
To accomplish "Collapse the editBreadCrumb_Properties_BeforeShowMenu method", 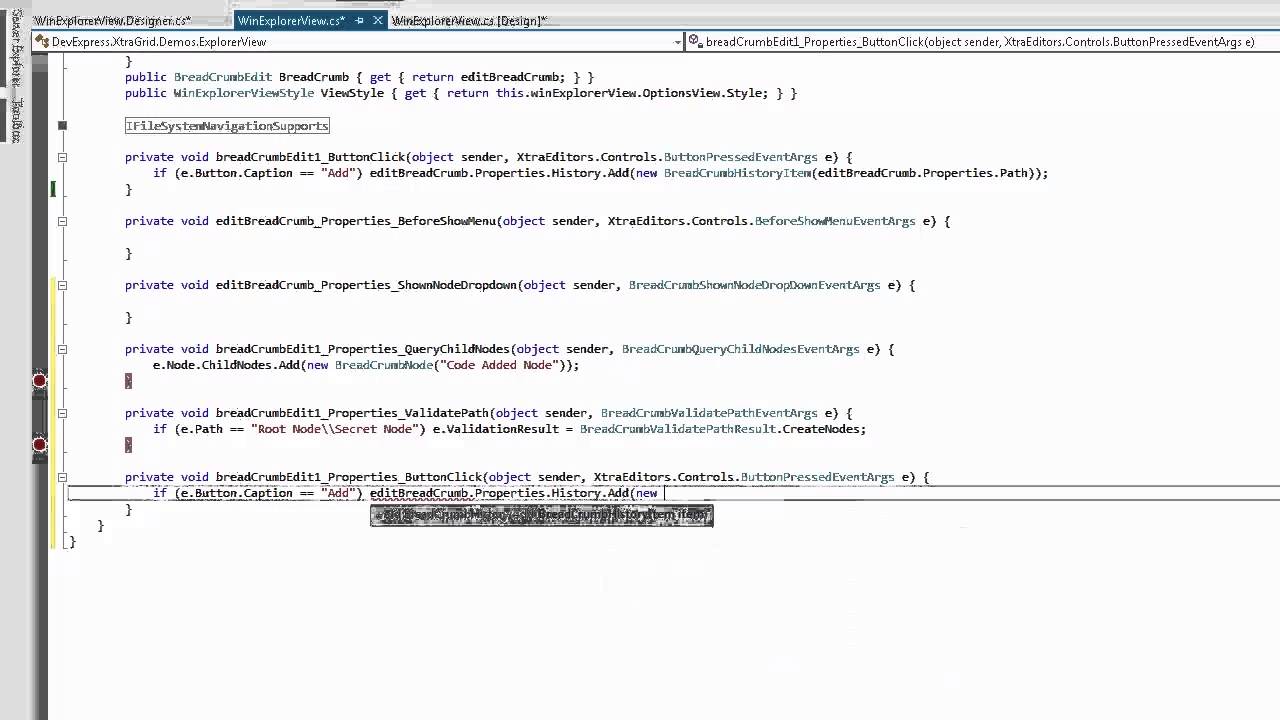I will (x=62, y=221).
